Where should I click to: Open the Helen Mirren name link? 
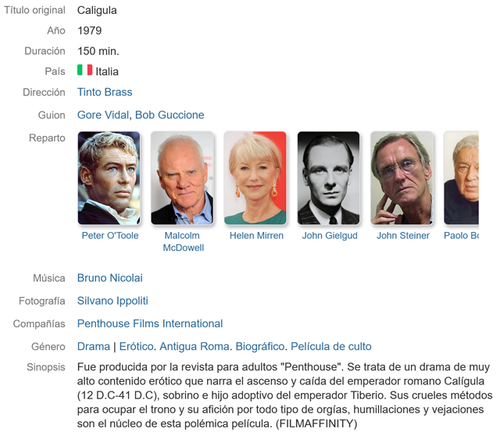point(256,236)
